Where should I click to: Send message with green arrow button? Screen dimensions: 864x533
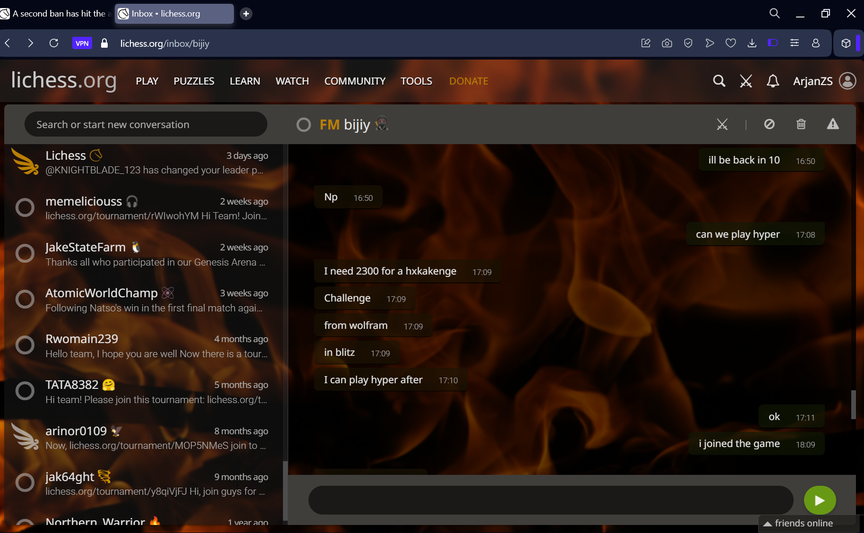(819, 500)
